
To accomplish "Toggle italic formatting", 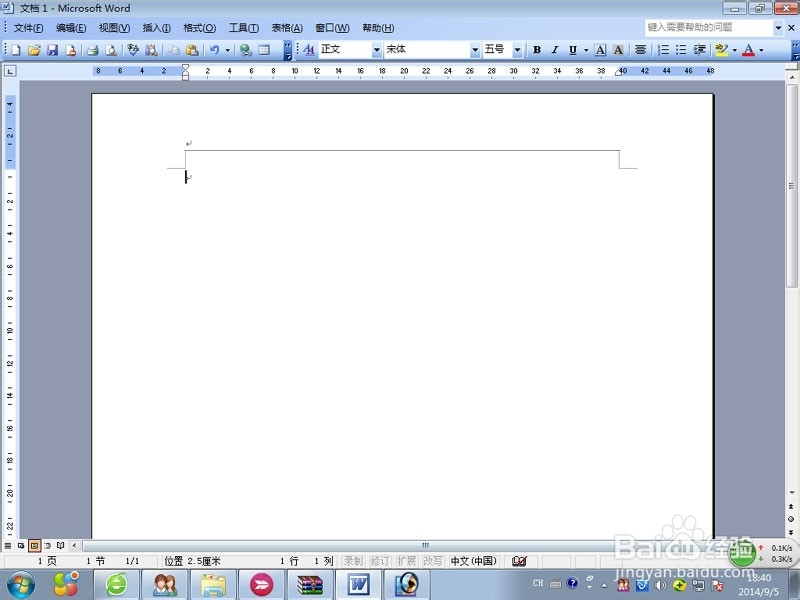I will pos(555,50).
